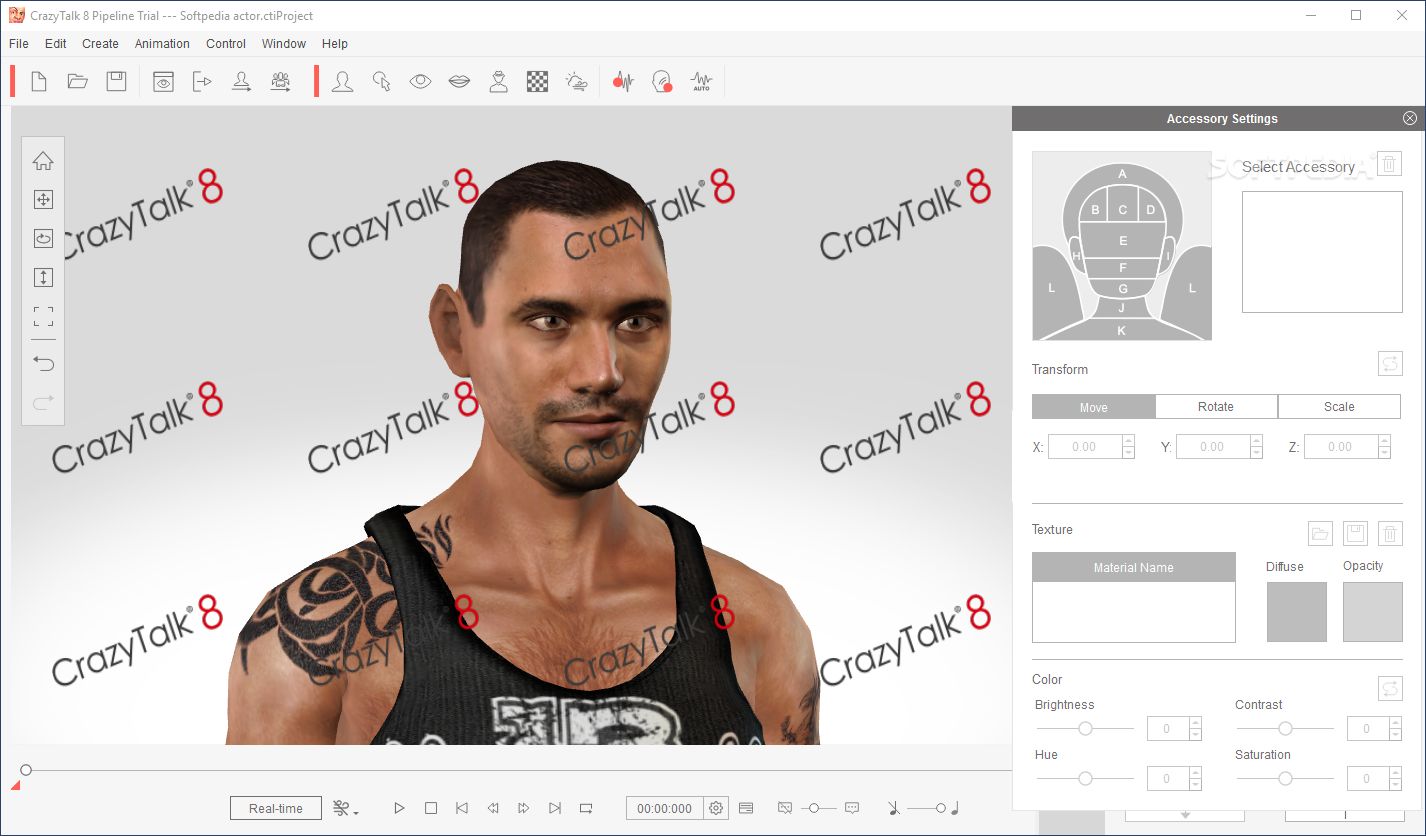Jump to the end frame button

pyautogui.click(x=555, y=808)
